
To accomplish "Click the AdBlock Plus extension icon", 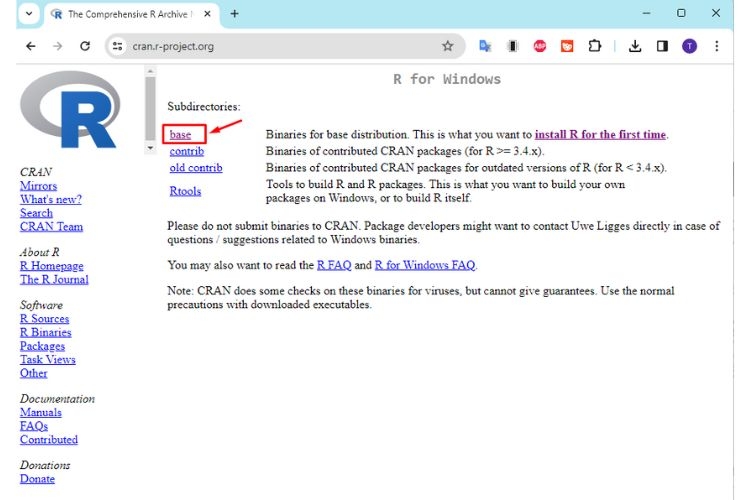I will coord(540,46).
